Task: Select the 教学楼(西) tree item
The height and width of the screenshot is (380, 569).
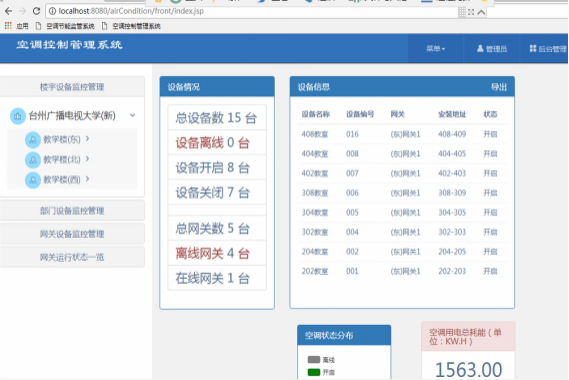Action: pos(62,180)
